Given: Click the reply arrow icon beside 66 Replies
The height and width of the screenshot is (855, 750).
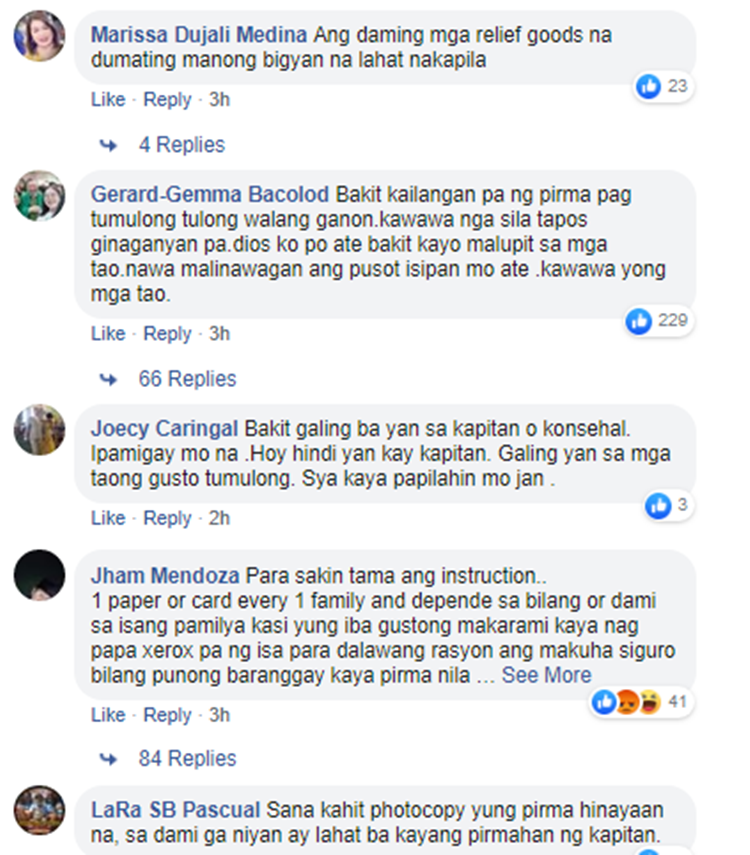Looking at the screenshot, I should click(x=108, y=379).
